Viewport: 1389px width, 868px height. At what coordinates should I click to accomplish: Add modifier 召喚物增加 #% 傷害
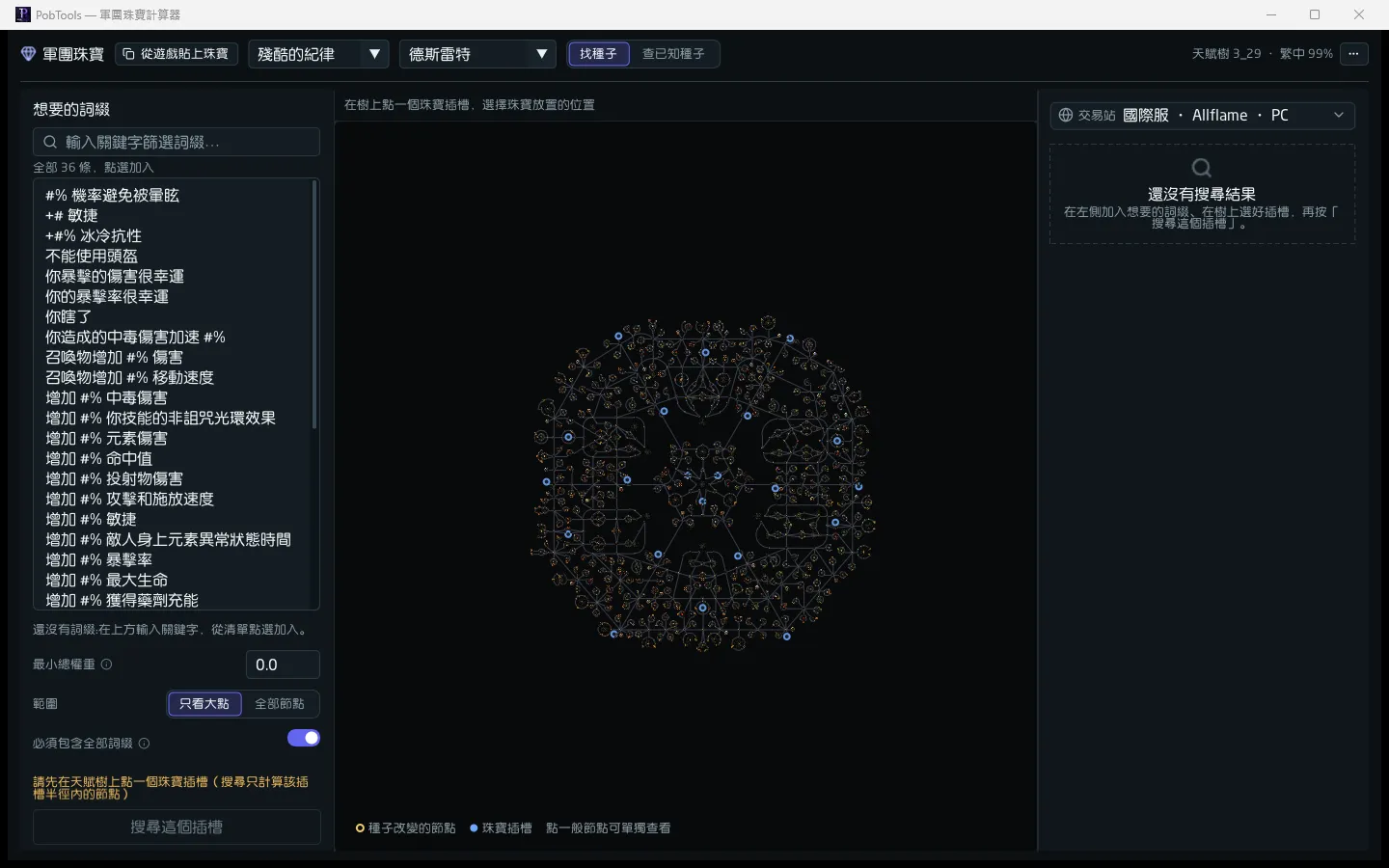pyautogui.click(x=174, y=357)
